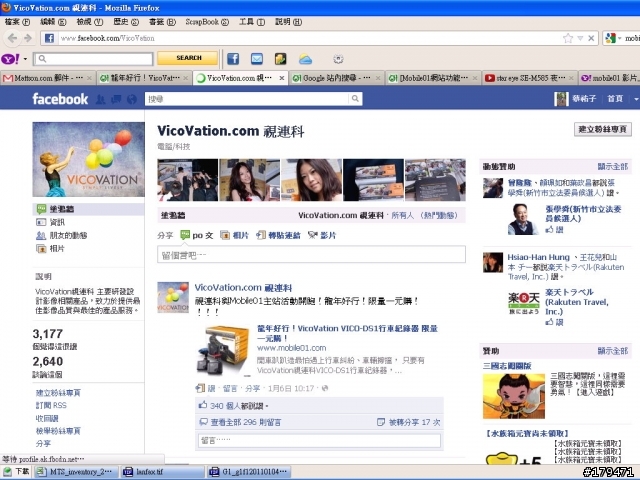Click the Facebook search magnifier button
This screenshot has height=480, width=640.
355,98
